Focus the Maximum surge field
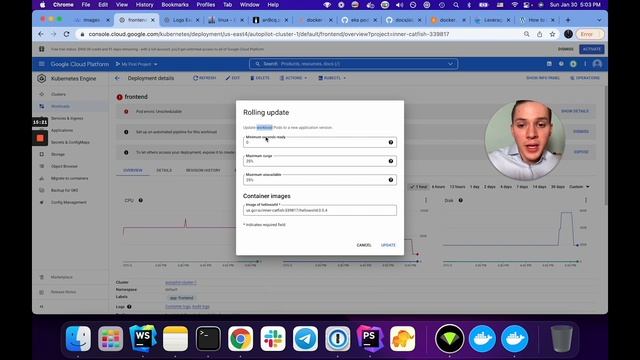The height and width of the screenshot is (360, 640). (x=320, y=161)
